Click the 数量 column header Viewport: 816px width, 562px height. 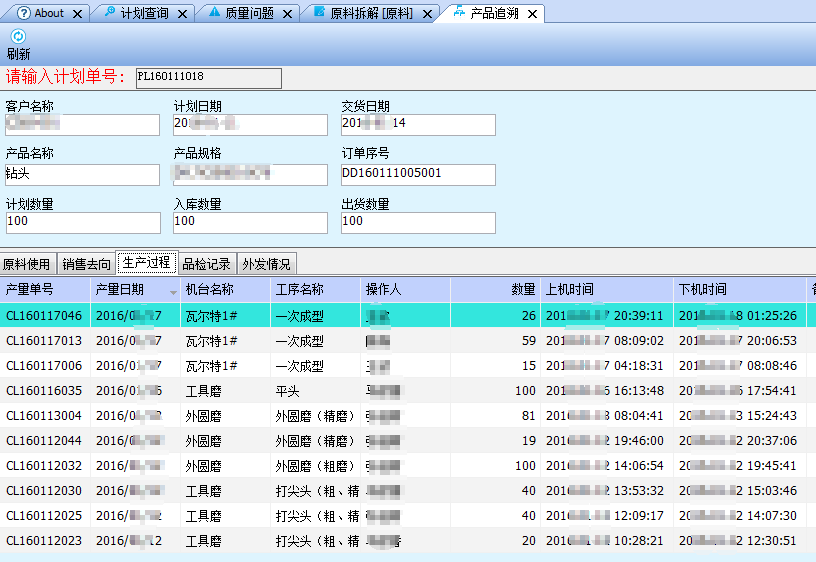495,290
